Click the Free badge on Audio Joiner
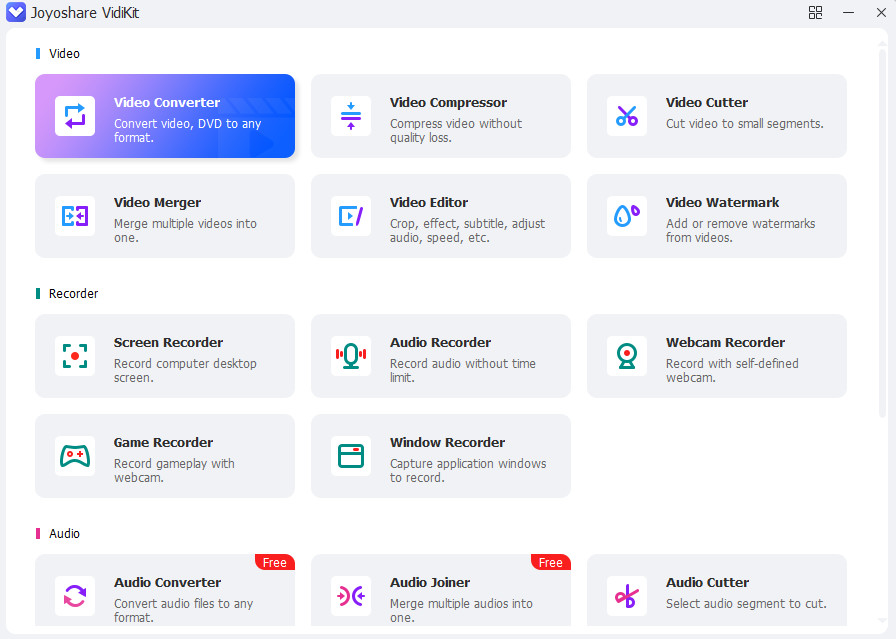This screenshot has height=639, width=896. point(551,562)
